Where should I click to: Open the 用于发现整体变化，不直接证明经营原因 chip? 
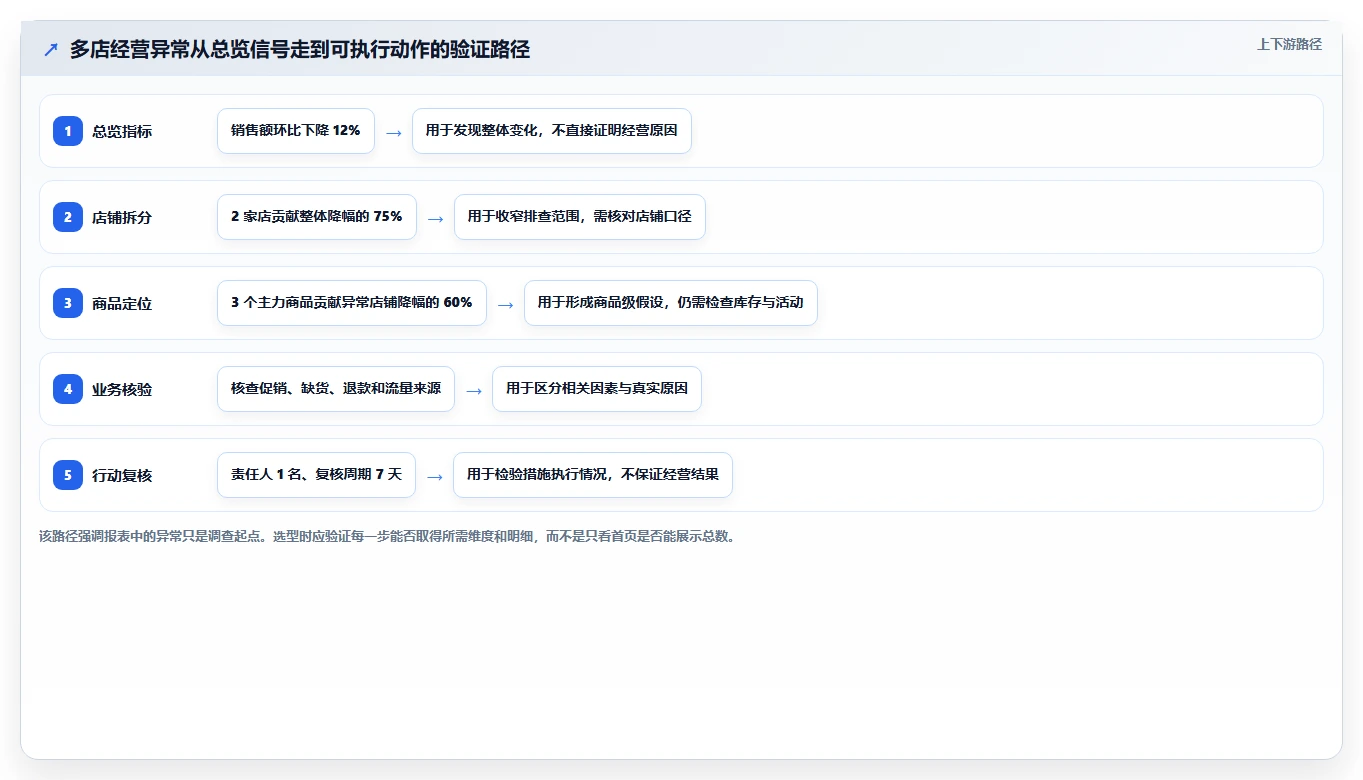pos(552,131)
